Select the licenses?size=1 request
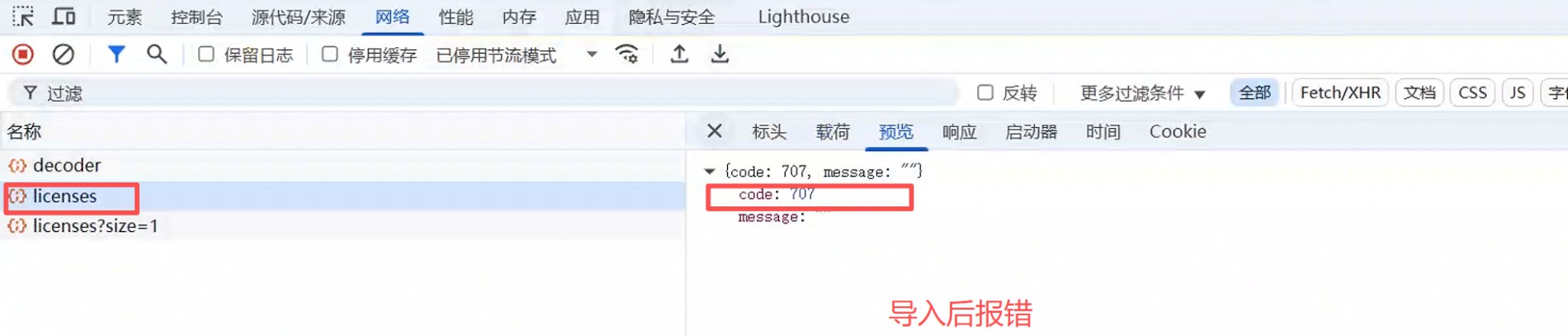 coord(95,225)
